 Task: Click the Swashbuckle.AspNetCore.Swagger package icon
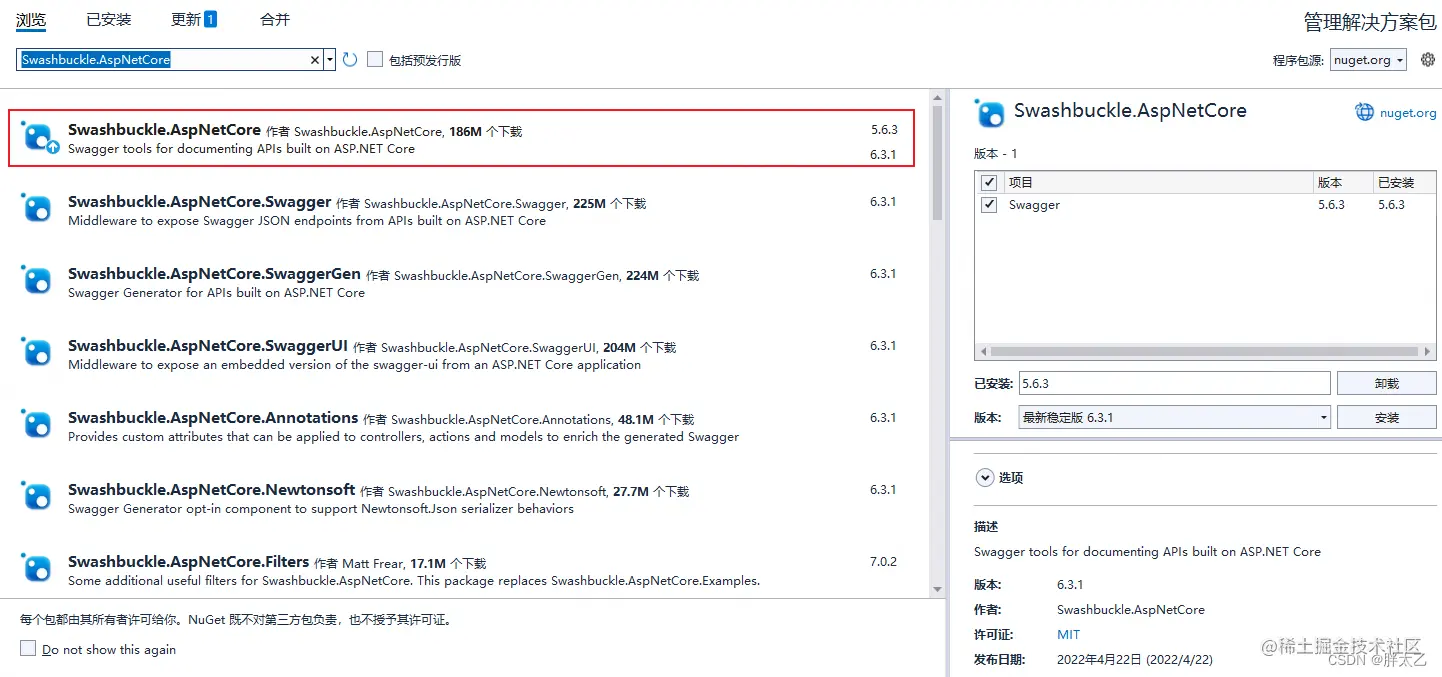37,208
